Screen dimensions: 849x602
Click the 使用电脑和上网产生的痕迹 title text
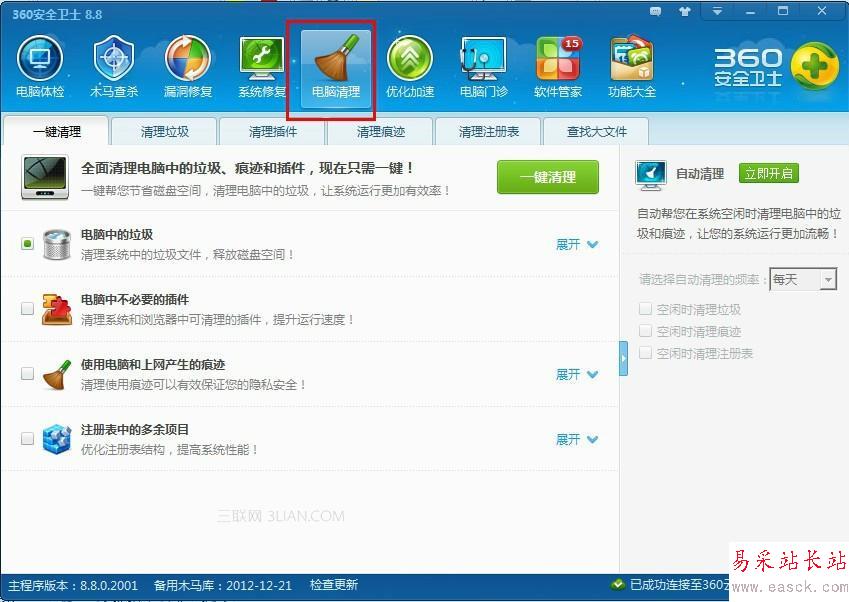coord(153,364)
